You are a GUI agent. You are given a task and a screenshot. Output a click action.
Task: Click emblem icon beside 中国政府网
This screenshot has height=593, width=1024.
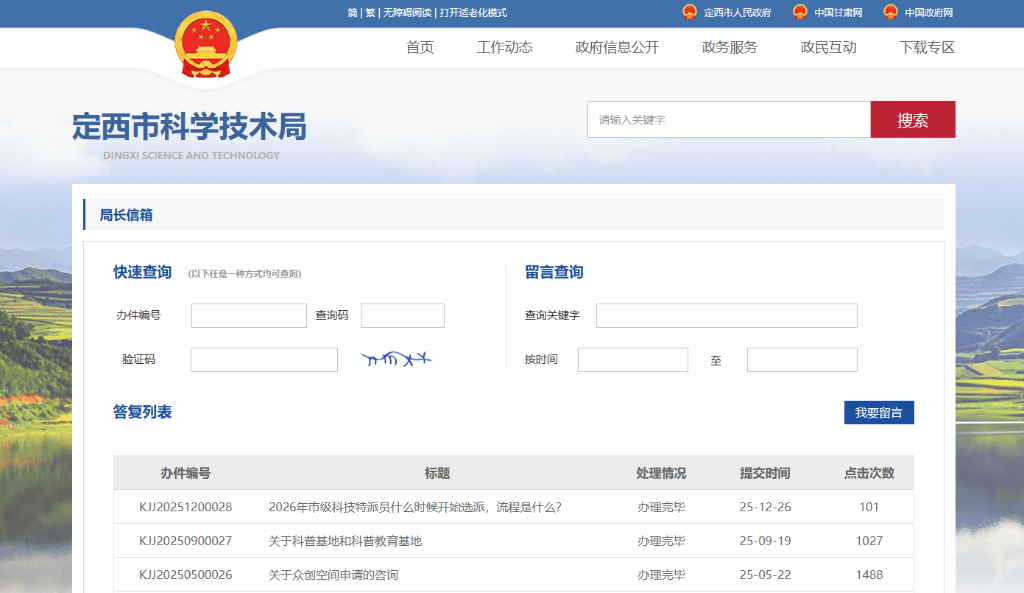[x=890, y=12]
